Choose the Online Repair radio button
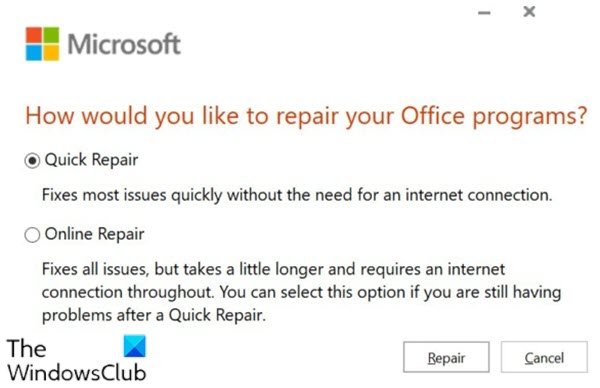 [x=32, y=235]
